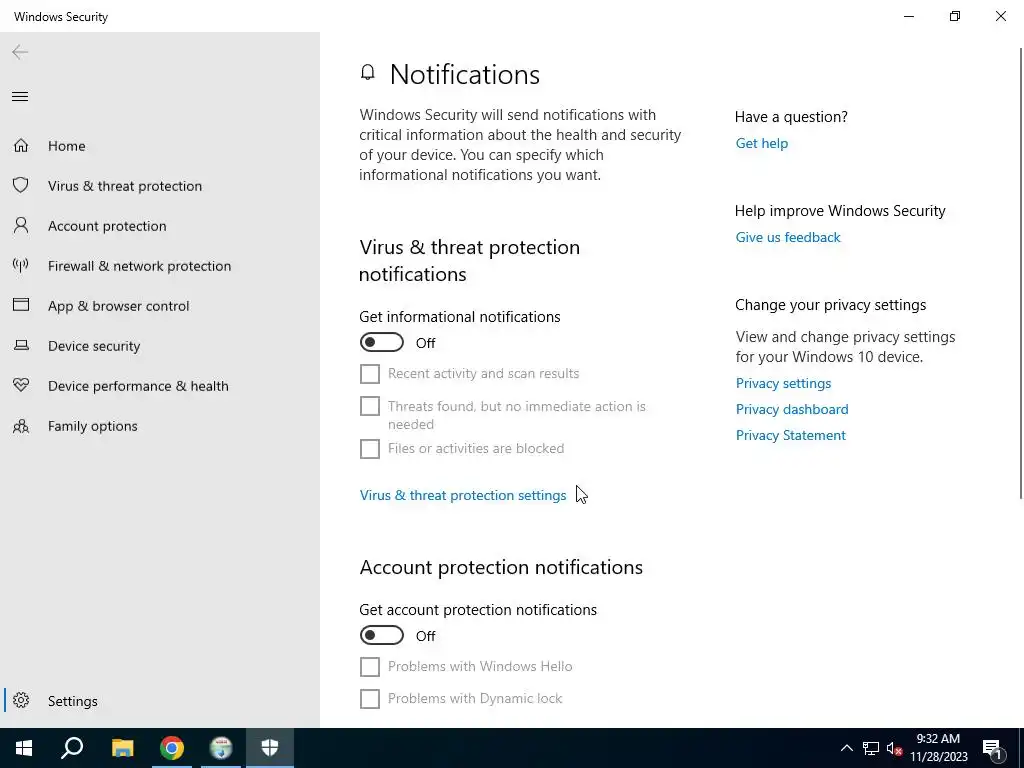Toggle Get informational notifications switch
1024x768 pixels.
tap(382, 342)
